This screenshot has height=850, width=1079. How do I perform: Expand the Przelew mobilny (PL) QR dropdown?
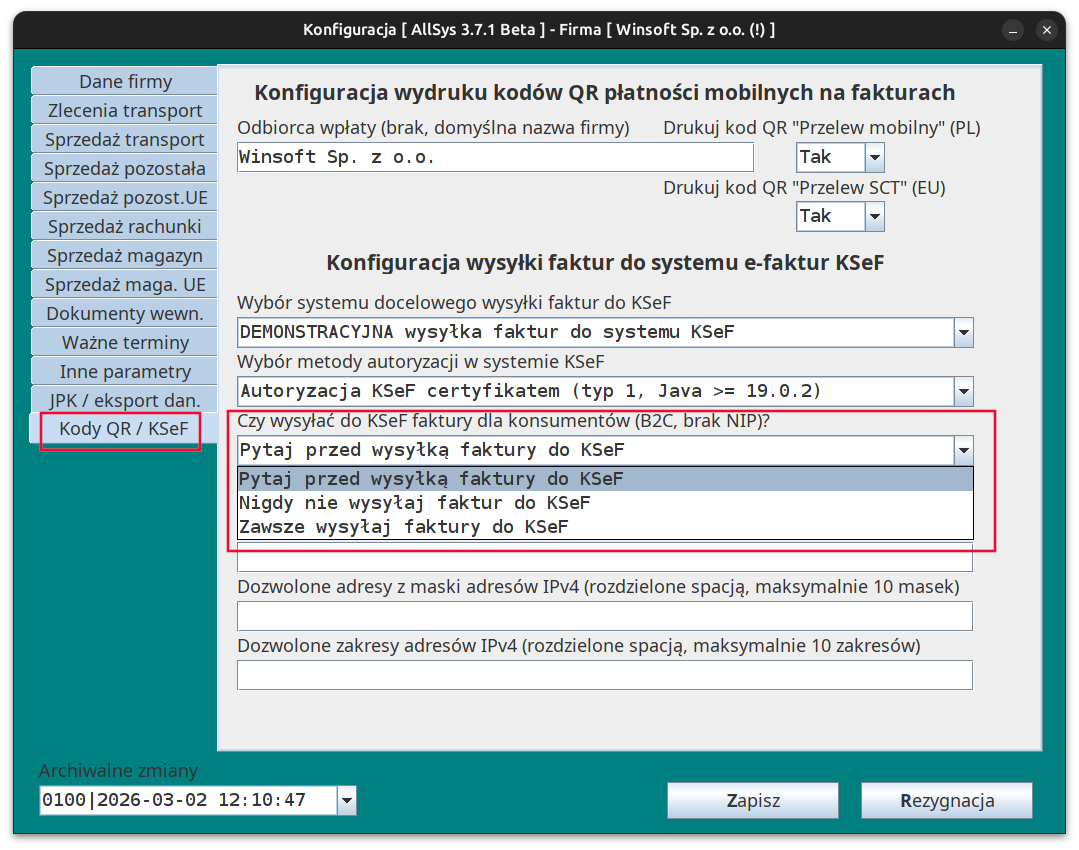pos(874,157)
